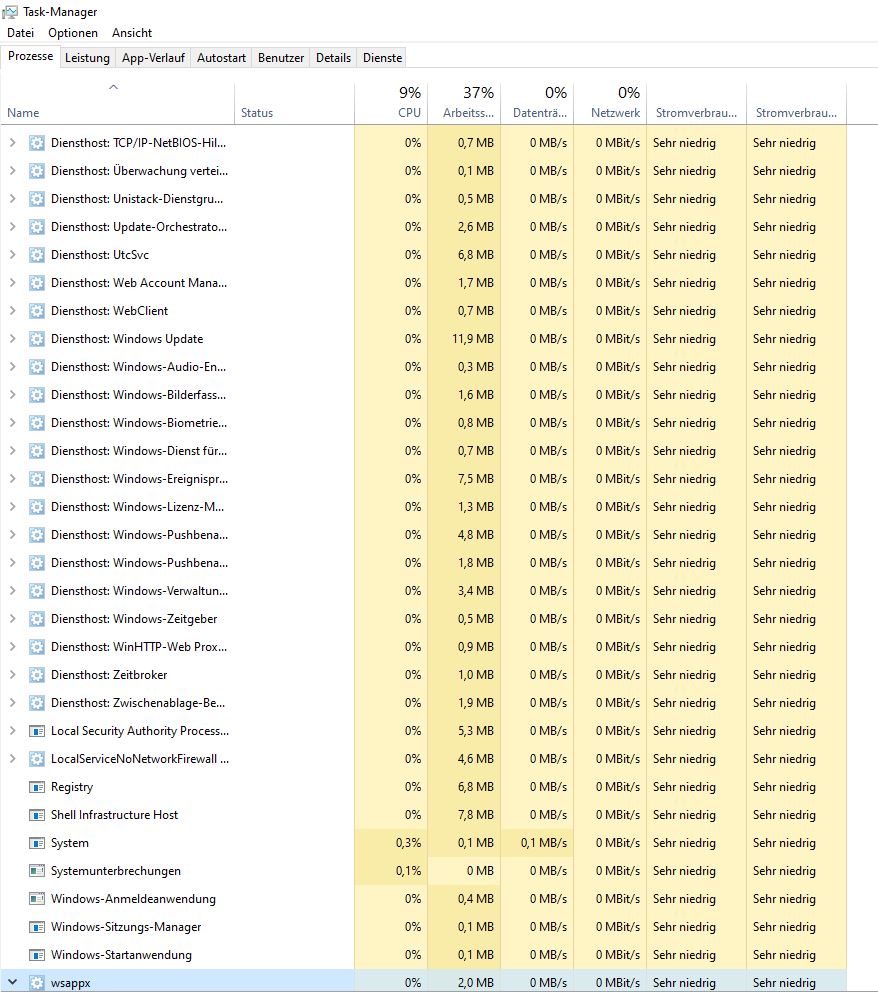
Task: Click gear icon of Diensthost: Web Account Manager
Action: click(x=37, y=283)
